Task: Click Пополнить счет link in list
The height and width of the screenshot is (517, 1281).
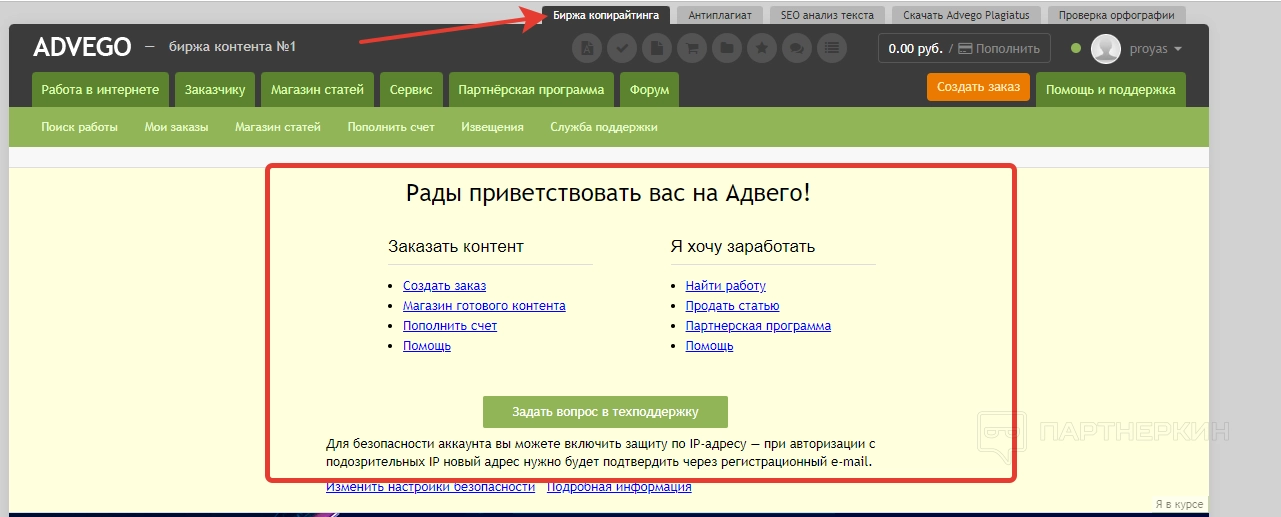Action: (450, 326)
